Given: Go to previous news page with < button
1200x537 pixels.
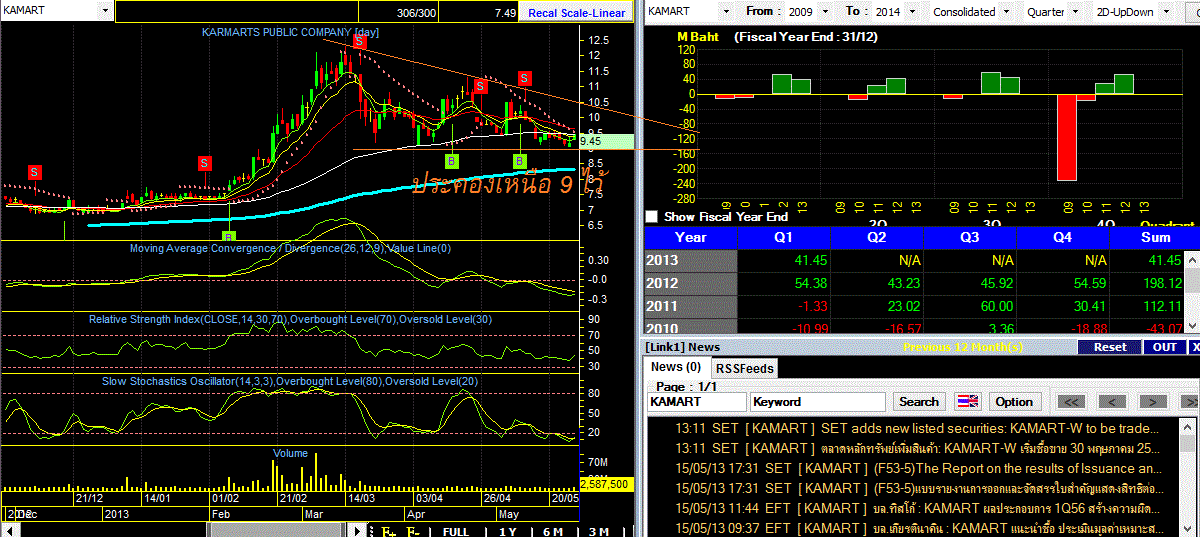Looking at the screenshot, I should (x=1112, y=401).
